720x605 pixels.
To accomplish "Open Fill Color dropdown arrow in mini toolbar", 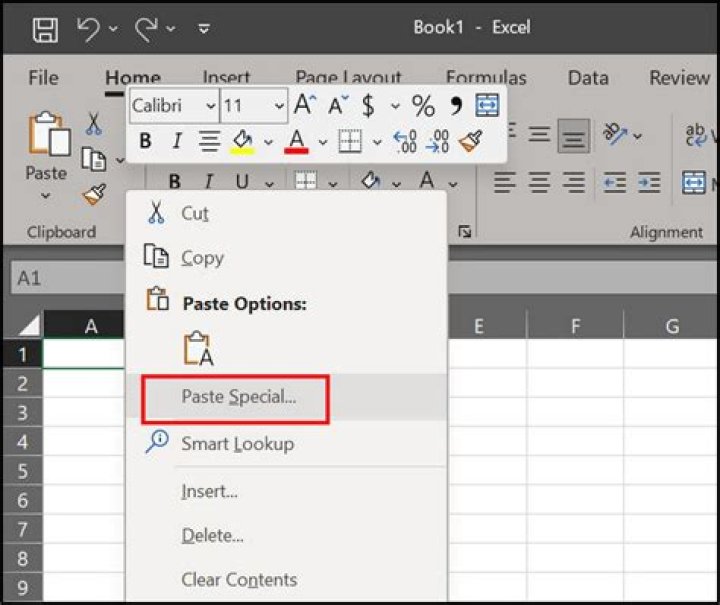I will 269,142.
